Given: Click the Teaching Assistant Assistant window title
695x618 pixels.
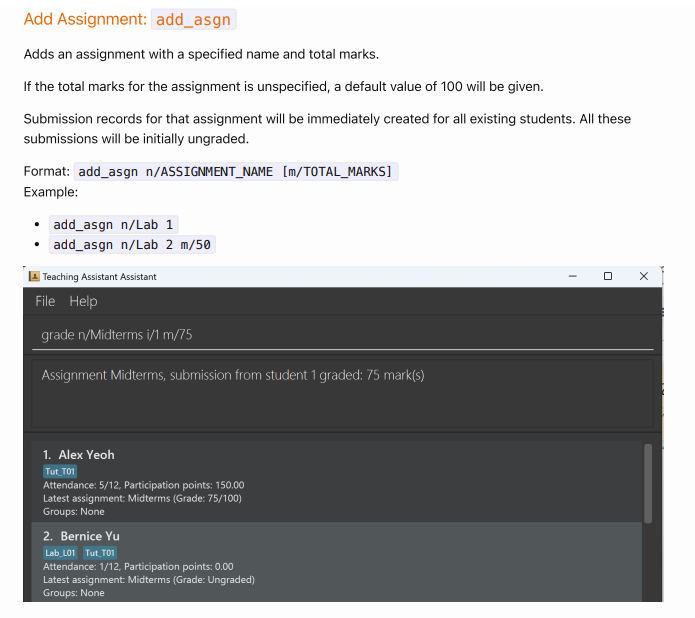Looking at the screenshot, I should (99, 277).
